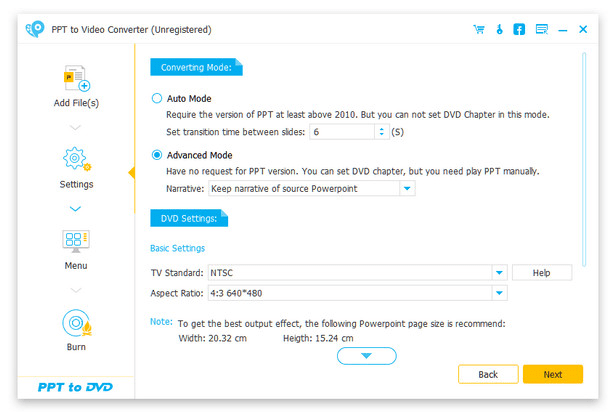Screen dimensions: 615x415
Task: Select the Auto Mode radio button
Action: [156, 99]
